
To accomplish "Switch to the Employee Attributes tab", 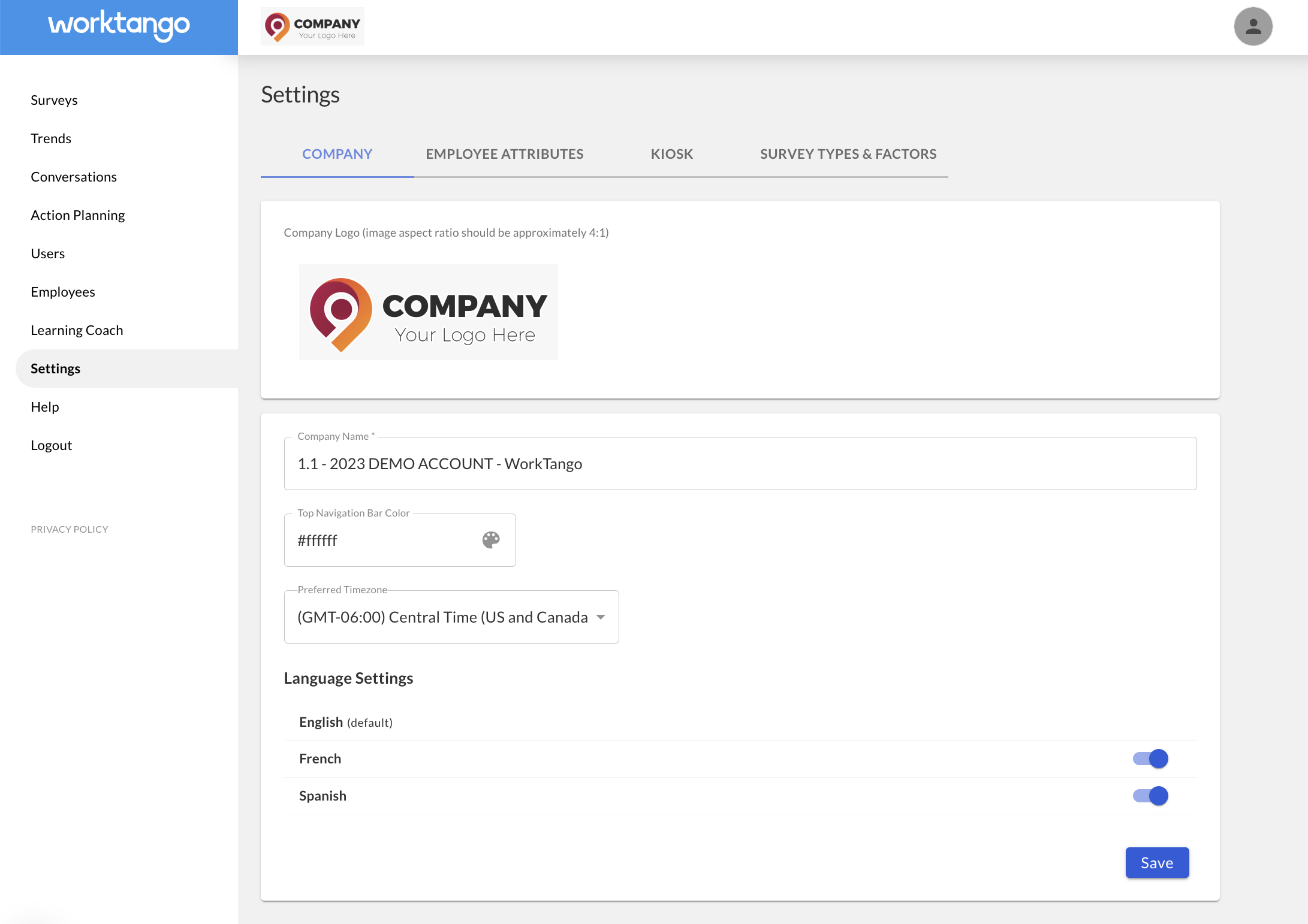I will (504, 154).
